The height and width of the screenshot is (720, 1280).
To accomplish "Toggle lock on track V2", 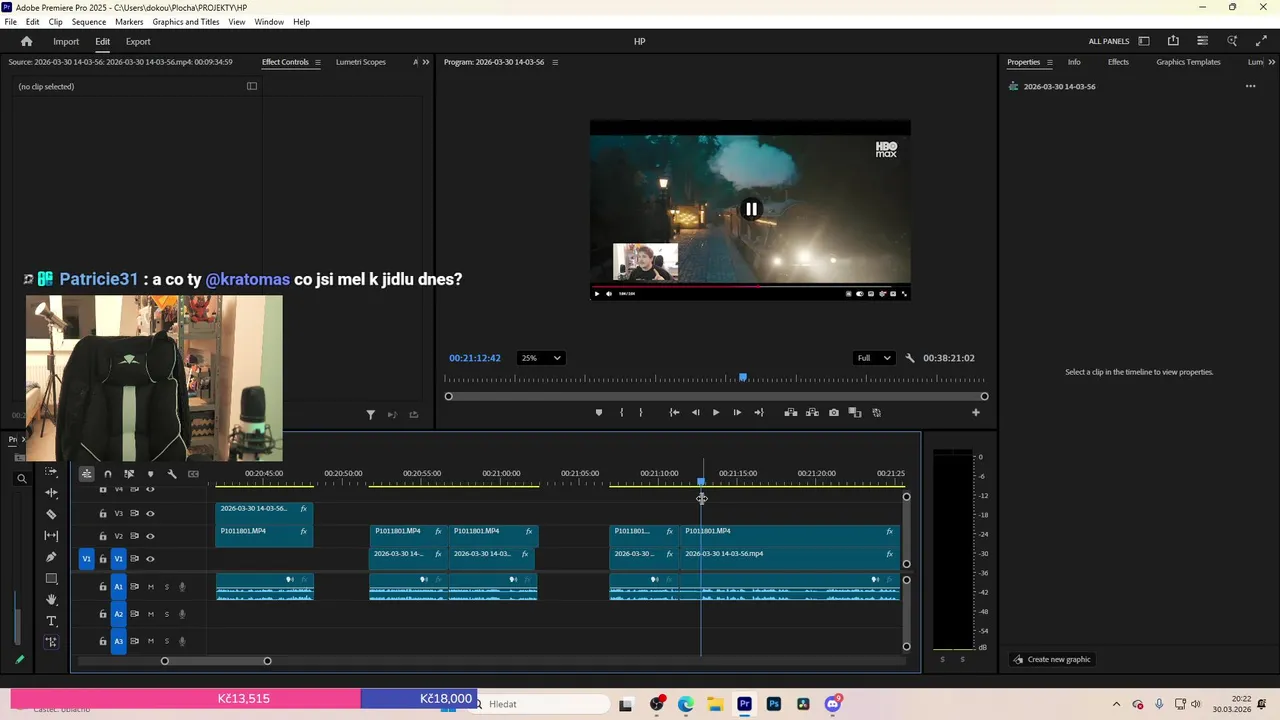I will (x=102, y=536).
